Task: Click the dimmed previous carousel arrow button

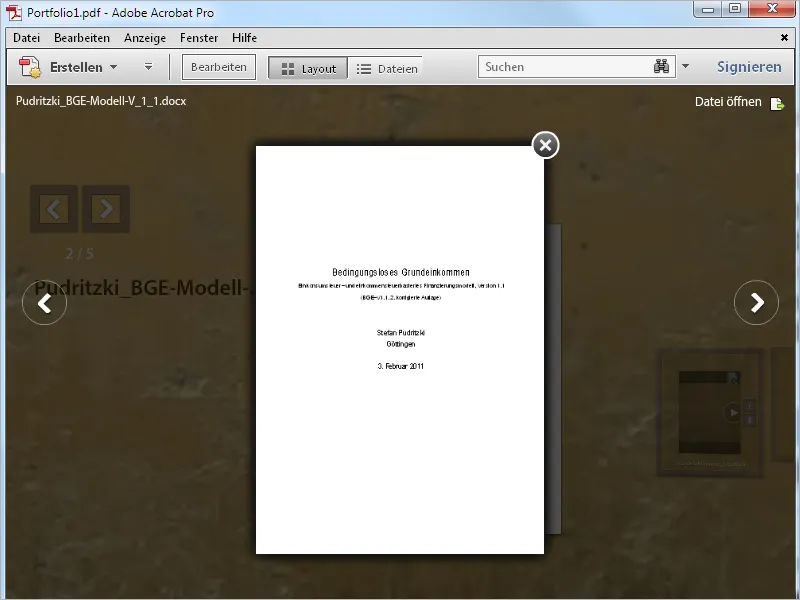Action: tap(54, 209)
